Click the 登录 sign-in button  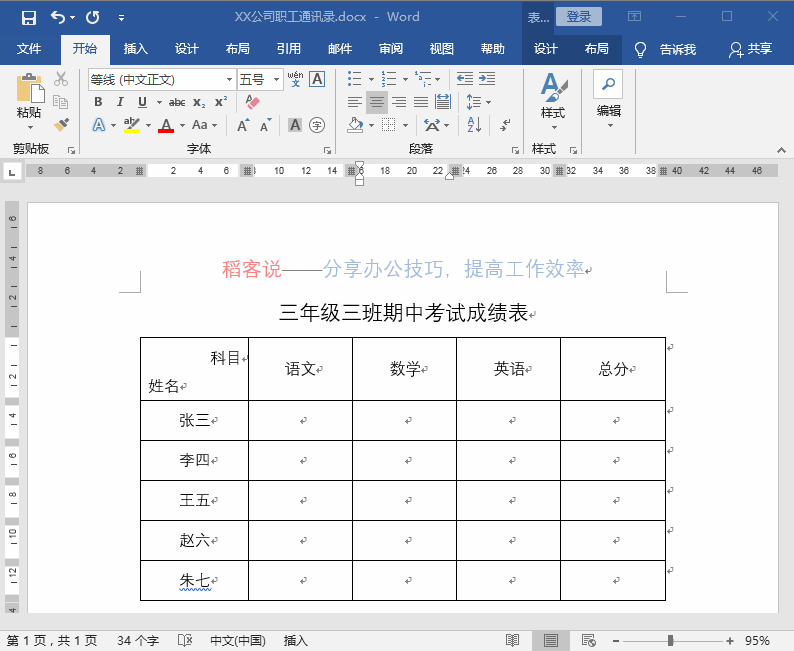click(579, 17)
